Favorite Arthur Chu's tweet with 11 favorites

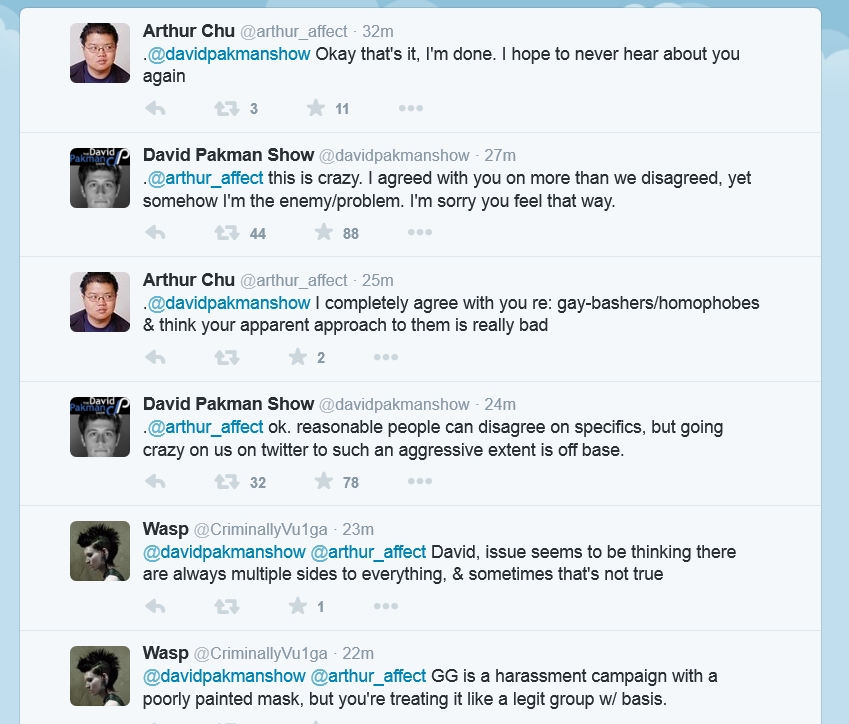(316, 108)
